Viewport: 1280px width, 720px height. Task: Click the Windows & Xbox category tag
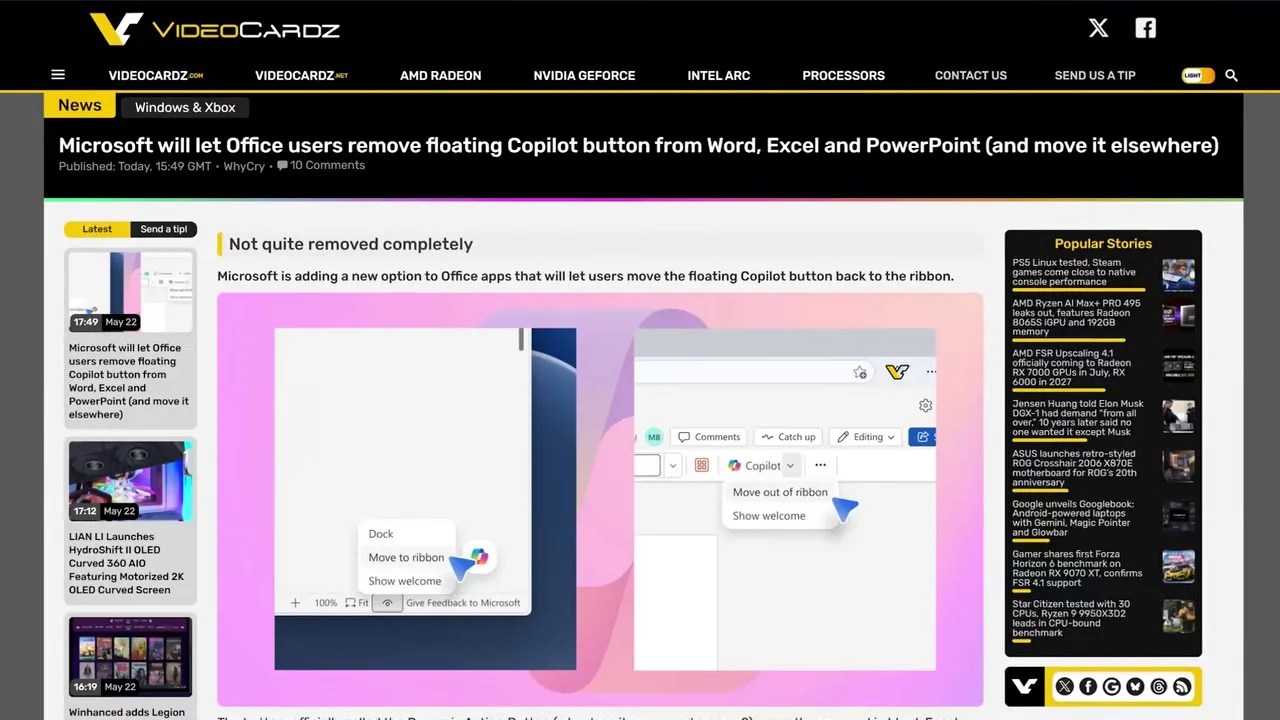[x=185, y=107]
